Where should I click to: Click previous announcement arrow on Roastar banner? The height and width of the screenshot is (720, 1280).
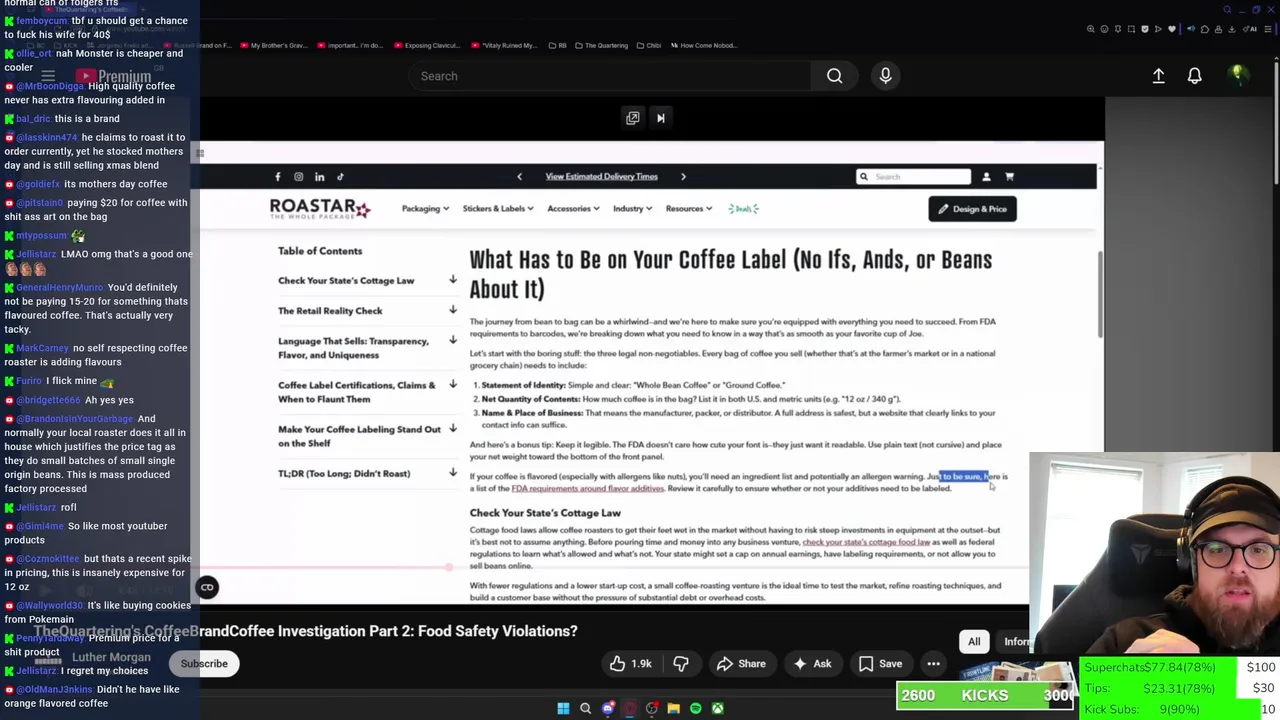[x=519, y=177]
